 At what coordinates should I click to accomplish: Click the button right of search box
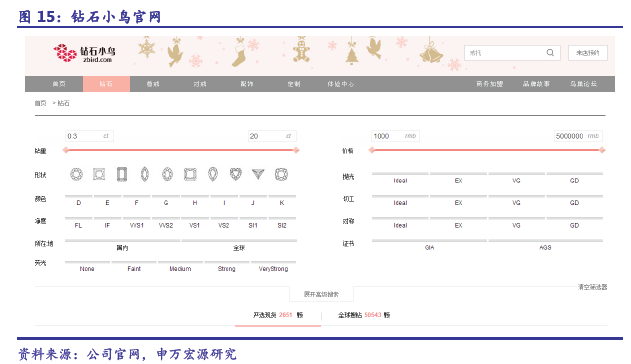(588, 53)
